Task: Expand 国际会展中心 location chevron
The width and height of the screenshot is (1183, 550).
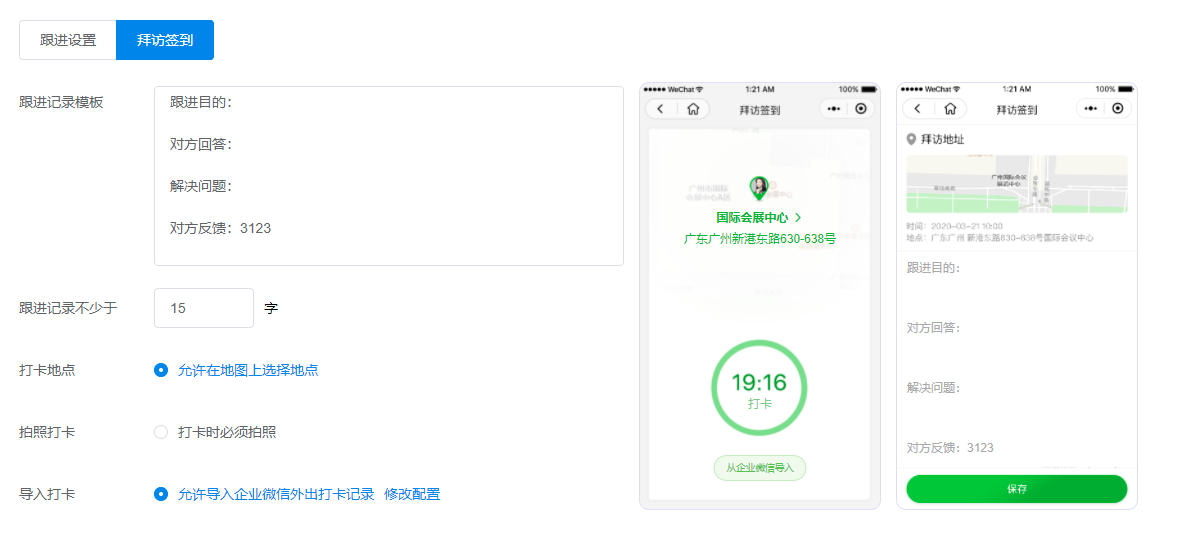Action: tap(798, 217)
